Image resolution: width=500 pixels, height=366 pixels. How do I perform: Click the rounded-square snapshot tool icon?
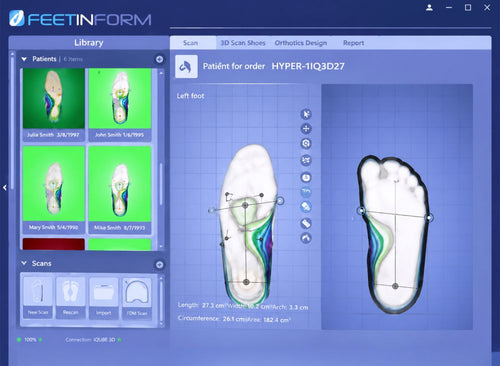(306, 177)
